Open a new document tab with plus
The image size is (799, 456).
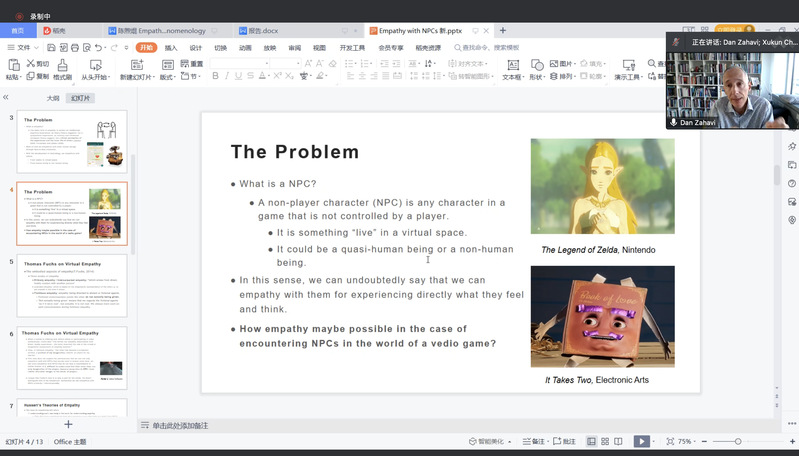pos(503,31)
